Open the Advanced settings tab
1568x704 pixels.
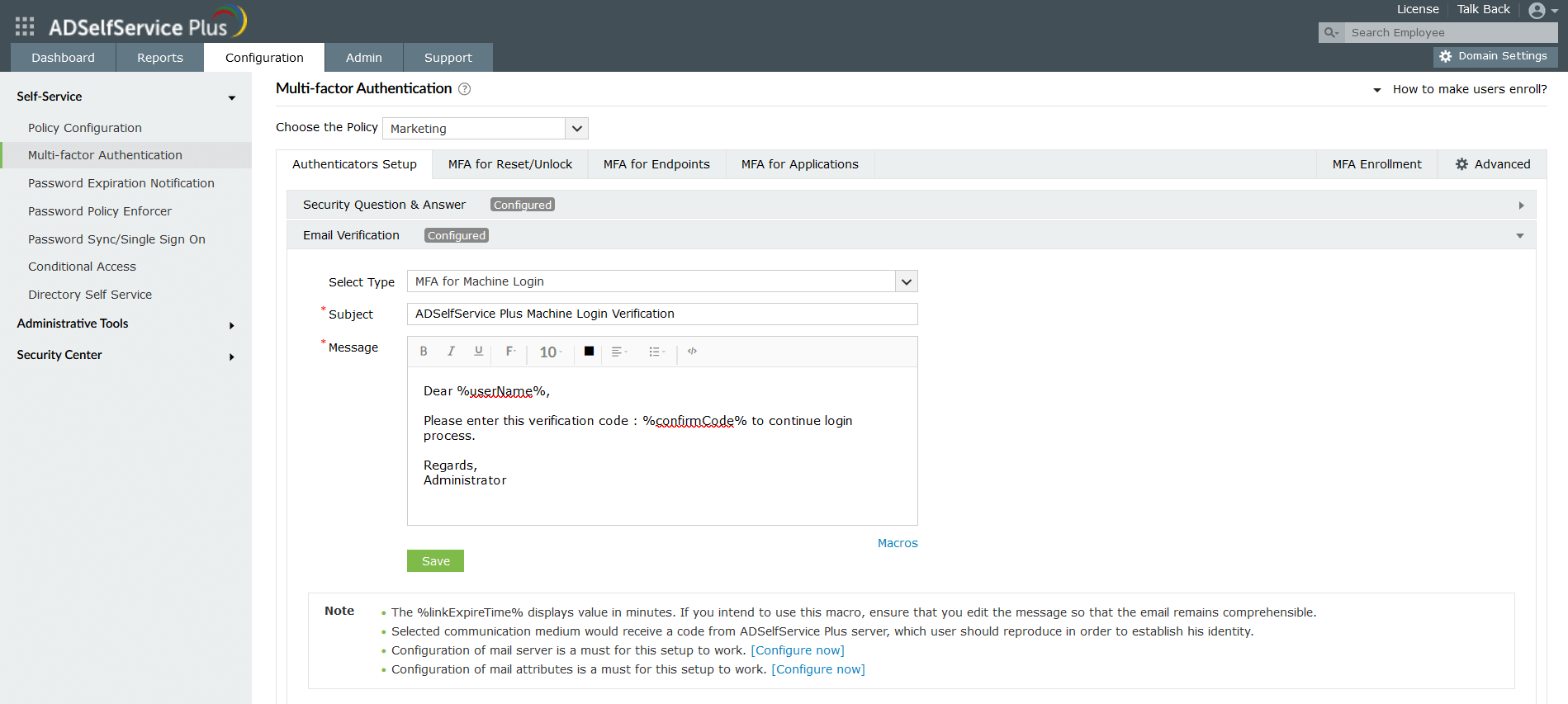pos(1493,164)
